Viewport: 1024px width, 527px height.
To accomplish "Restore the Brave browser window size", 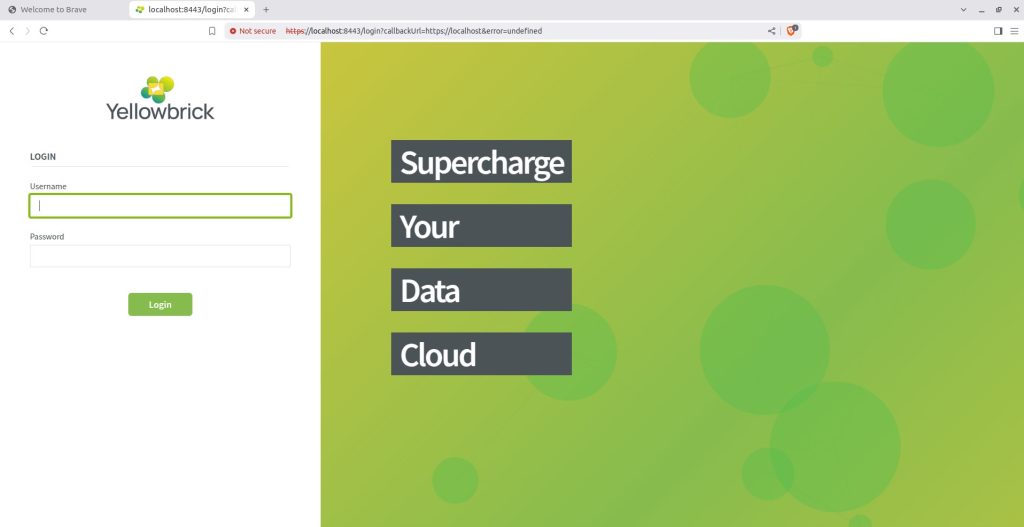I will 999,10.
